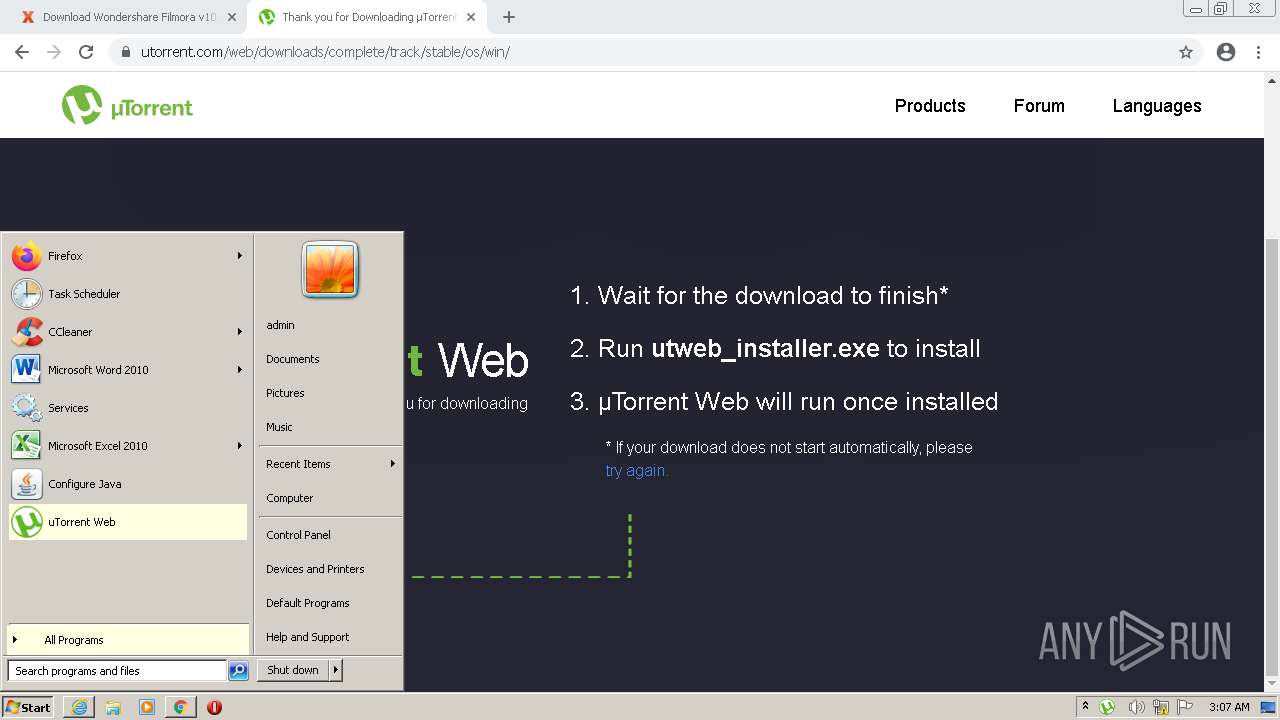This screenshot has height=720, width=1280.
Task: Click Show desktop icon at the taskbar's right end
Action: pyautogui.click(x=1269, y=707)
